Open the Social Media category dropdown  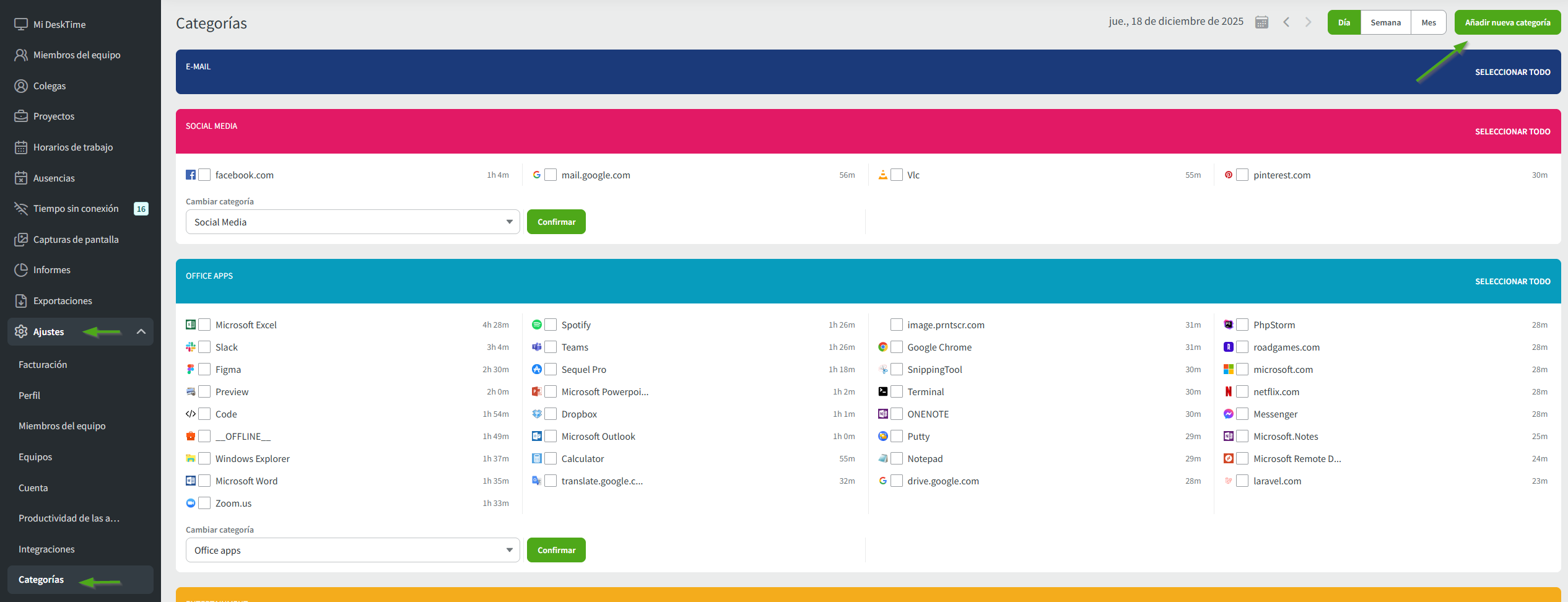point(352,222)
